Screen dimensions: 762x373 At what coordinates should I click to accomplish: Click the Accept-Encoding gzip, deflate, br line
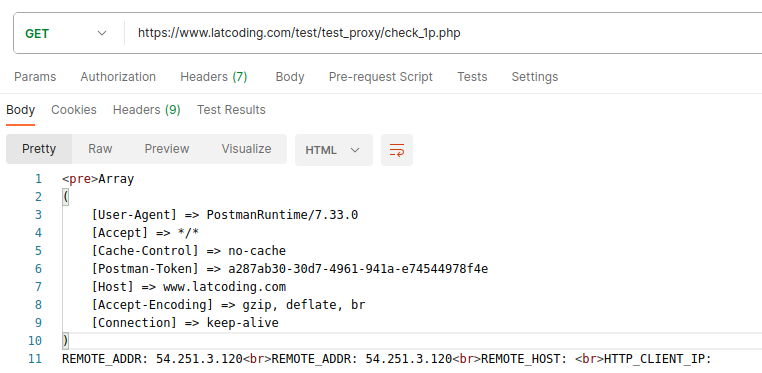pos(228,305)
